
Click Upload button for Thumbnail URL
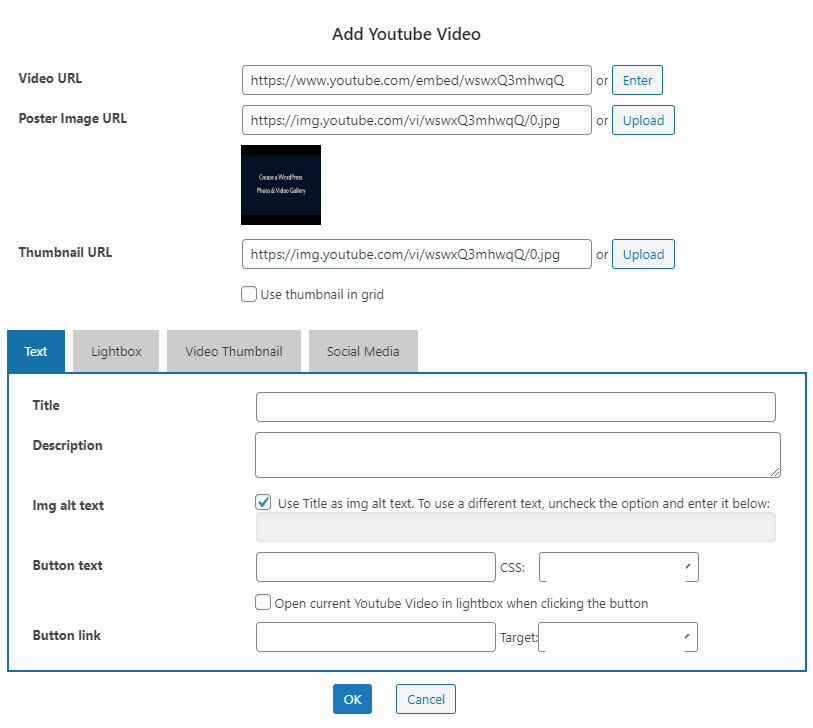643,254
